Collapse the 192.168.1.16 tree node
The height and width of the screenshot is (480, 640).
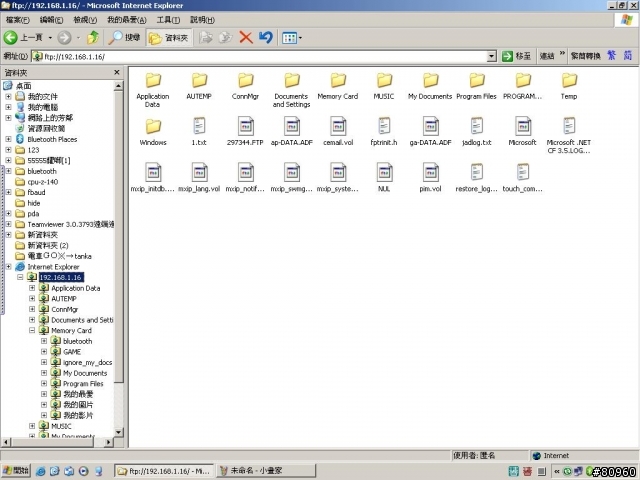pyautogui.click(x=20, y=277)
